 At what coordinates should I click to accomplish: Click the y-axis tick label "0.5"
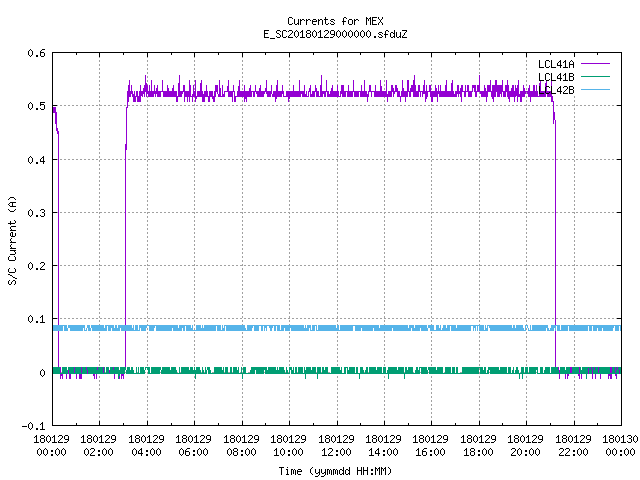tap(36, 106)
